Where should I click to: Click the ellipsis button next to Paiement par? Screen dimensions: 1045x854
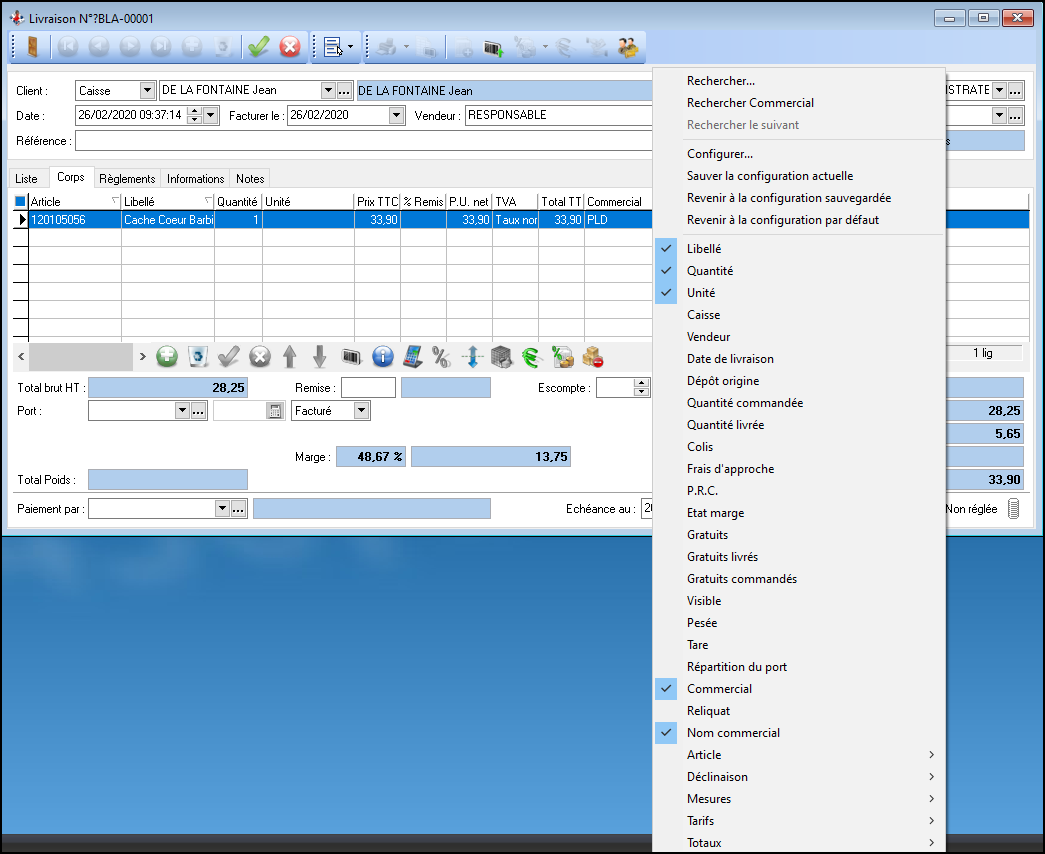click(x=238, y=509)
